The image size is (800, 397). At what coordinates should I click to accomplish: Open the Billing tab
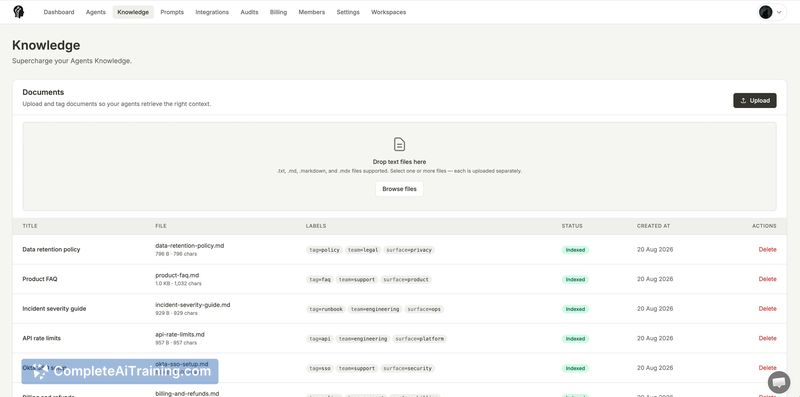[278, 12]
